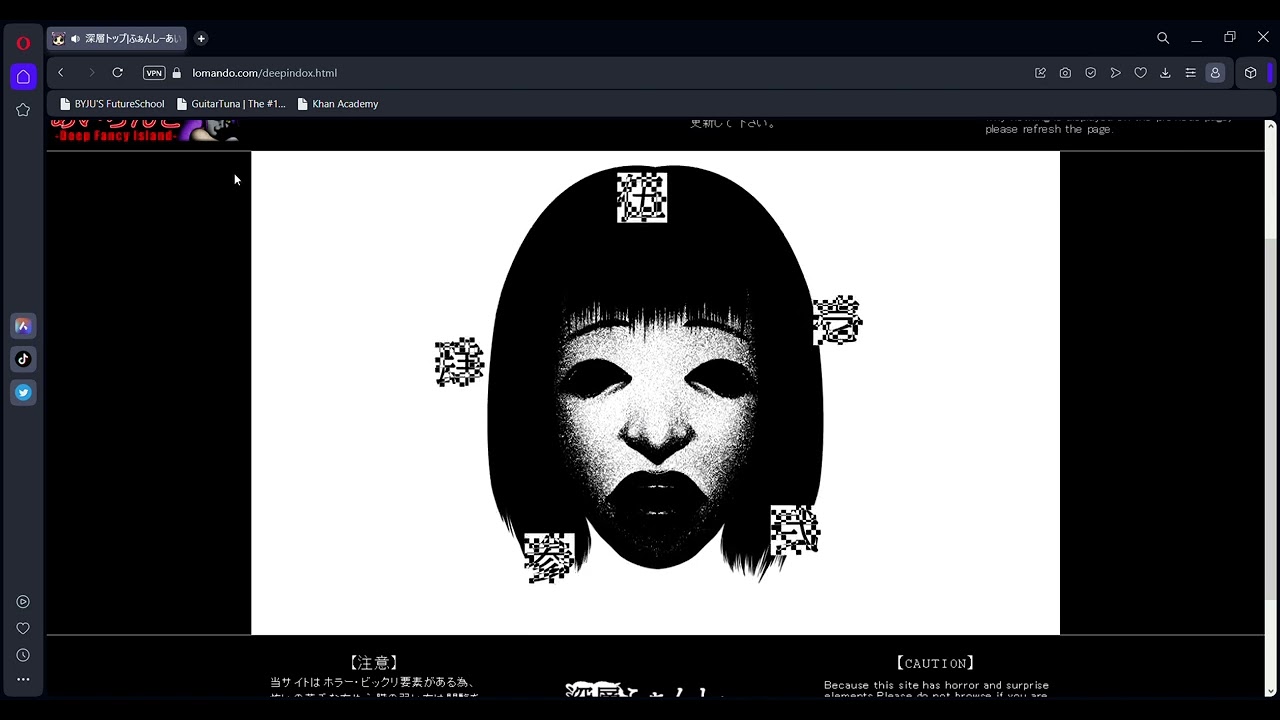
Task: Open the Extensions cube icon
Action: click(1250, 73)
